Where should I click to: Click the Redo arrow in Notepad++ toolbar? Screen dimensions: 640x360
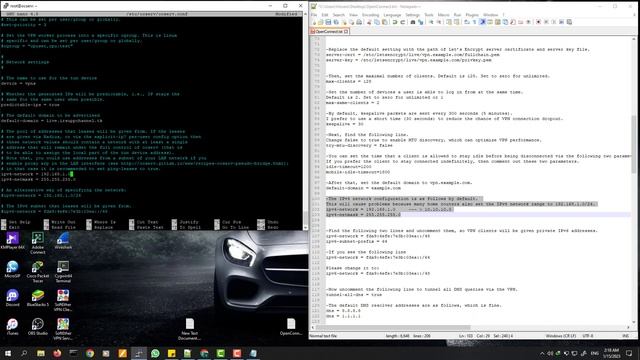(x=402, y=22)
